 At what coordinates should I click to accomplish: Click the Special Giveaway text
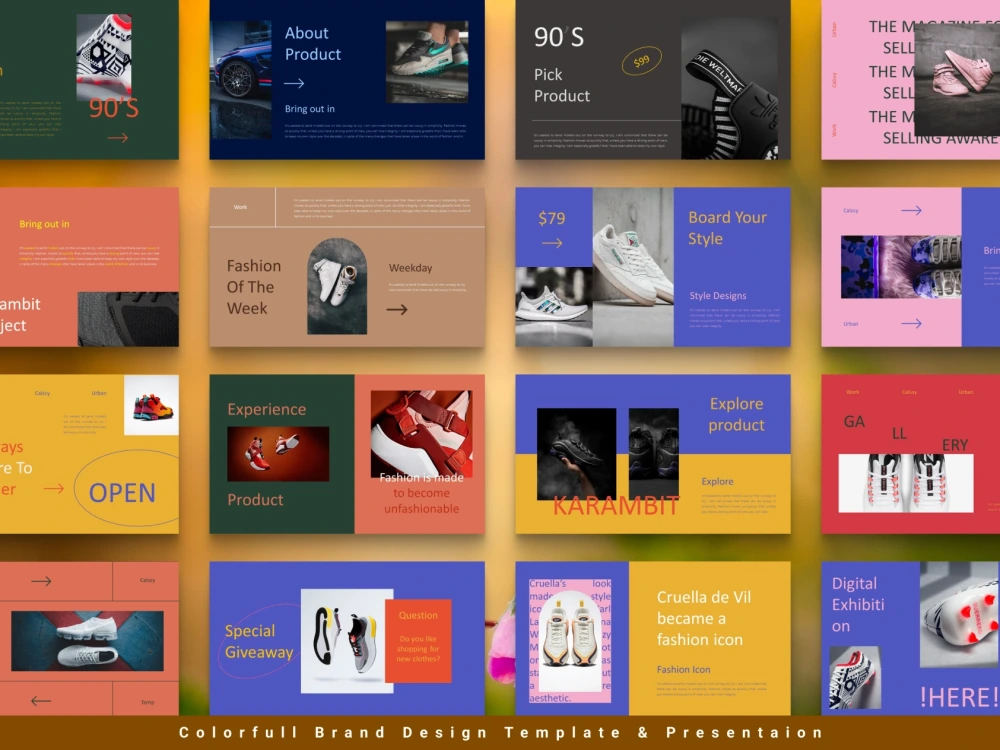[259, 642]
